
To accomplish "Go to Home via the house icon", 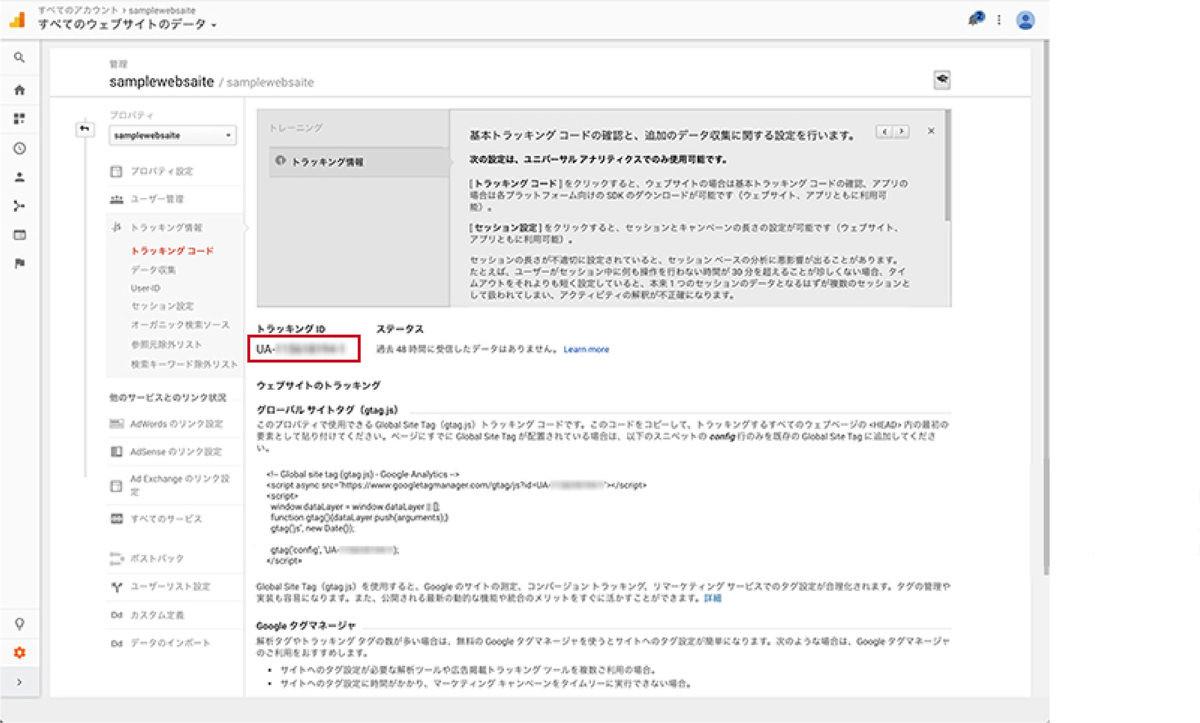I will (x=19, y=89).
